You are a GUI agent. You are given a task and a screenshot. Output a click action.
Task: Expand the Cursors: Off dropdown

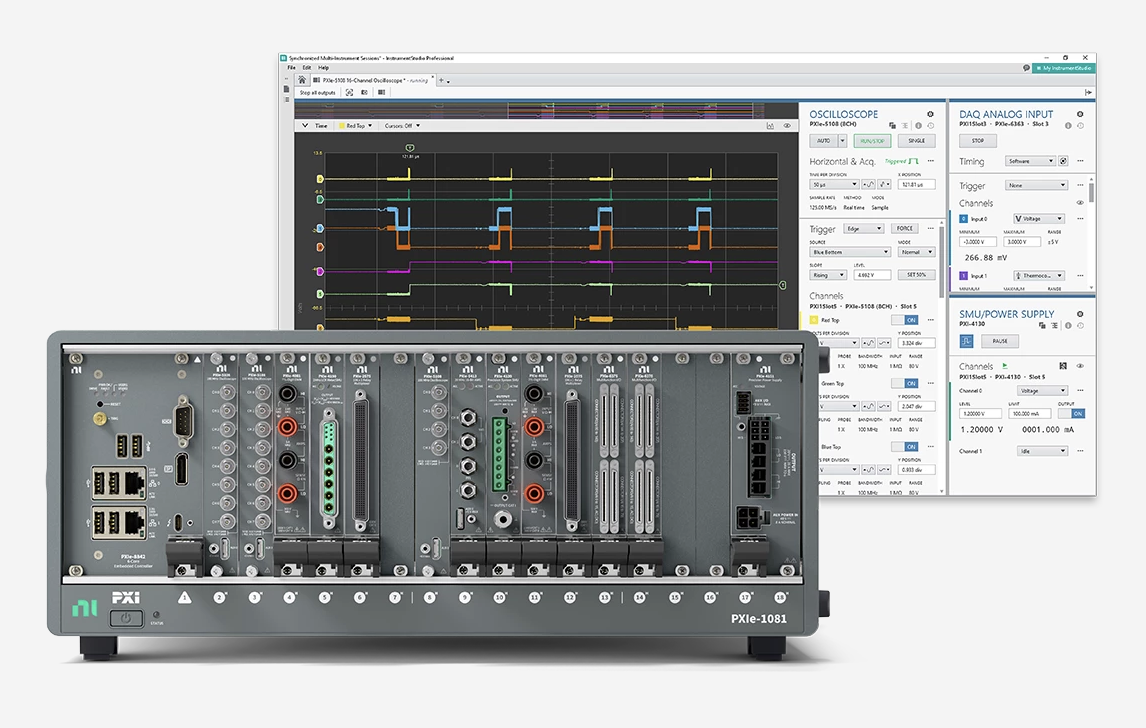[402, 126]
